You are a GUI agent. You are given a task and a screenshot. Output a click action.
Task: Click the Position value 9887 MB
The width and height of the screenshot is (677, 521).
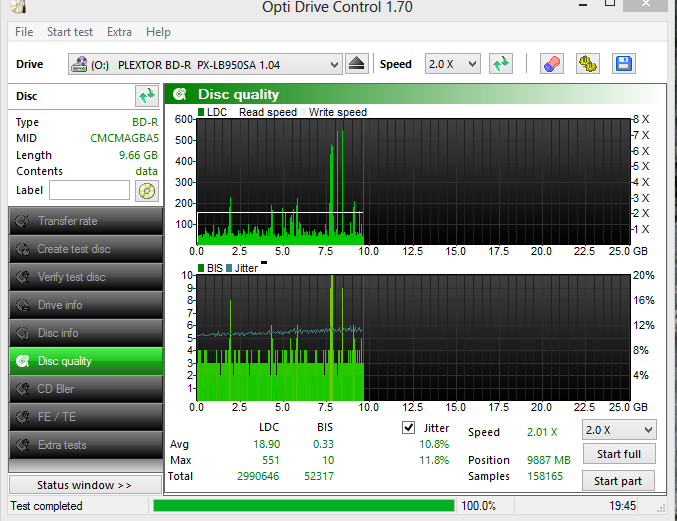point(549,460)
